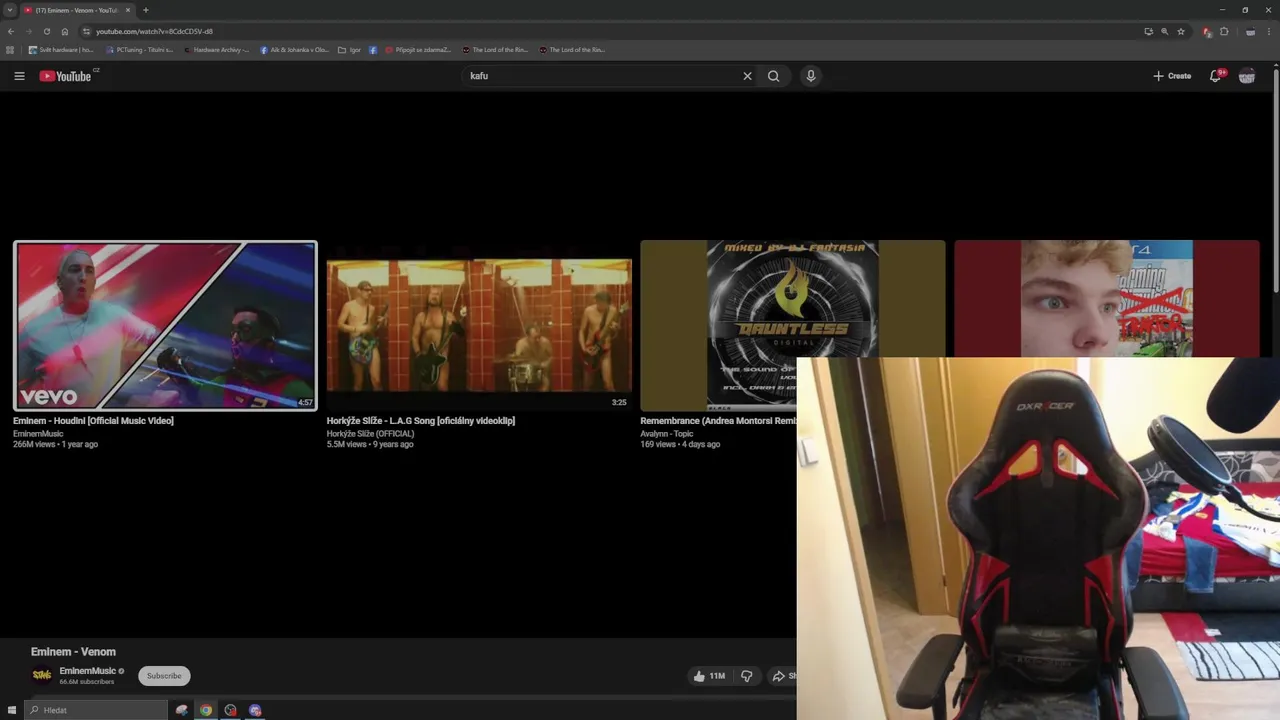Go back with browser back arrow

click(11, 31)
